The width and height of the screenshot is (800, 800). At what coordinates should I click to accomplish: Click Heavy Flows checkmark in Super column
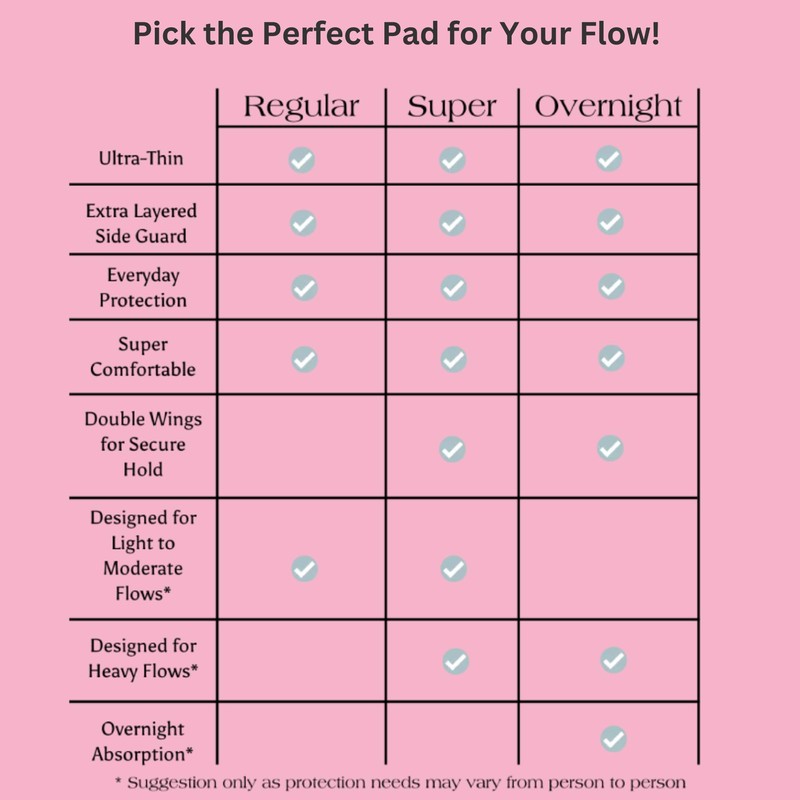click(x=455, y=660)
